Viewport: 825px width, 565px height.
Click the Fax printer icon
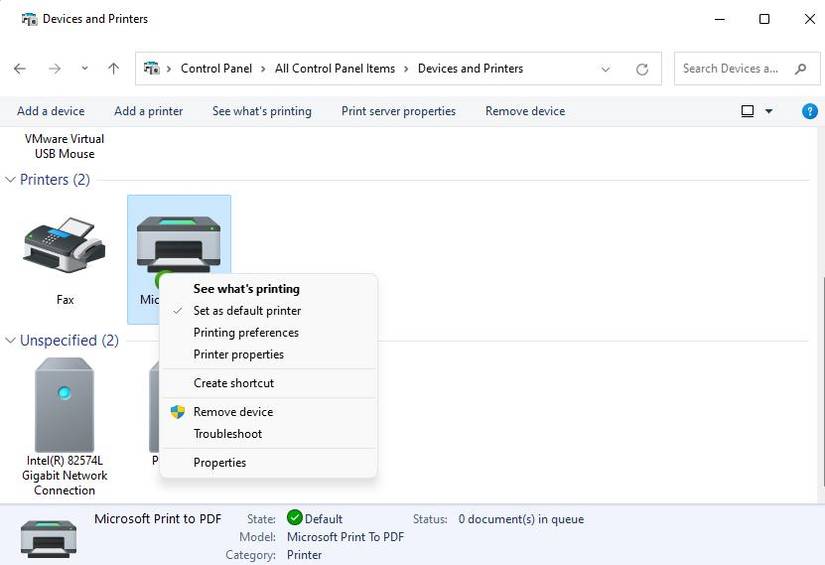(65, 245)
